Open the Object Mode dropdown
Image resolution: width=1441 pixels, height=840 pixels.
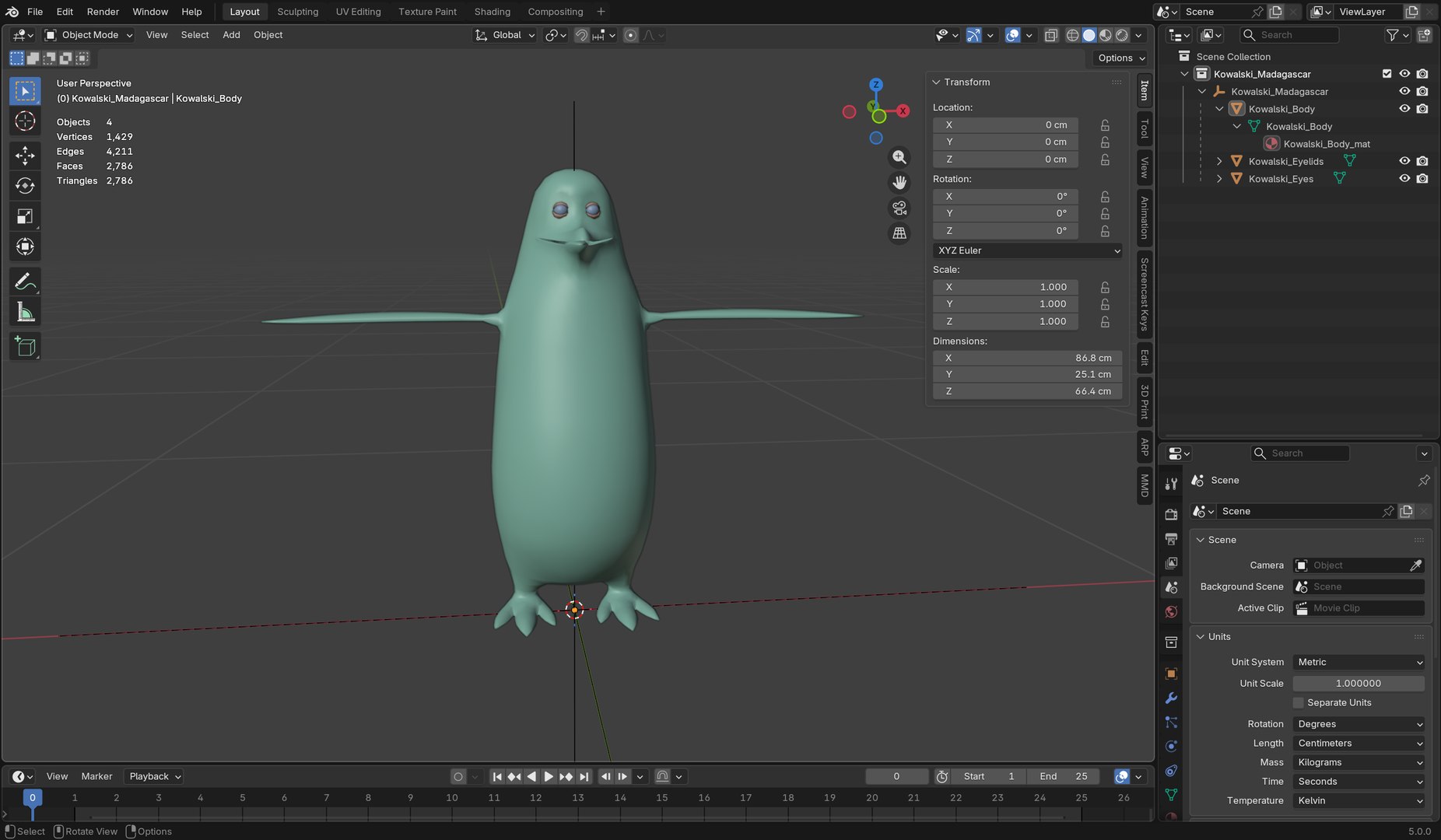pyautogui.click(x=89, y=35)
